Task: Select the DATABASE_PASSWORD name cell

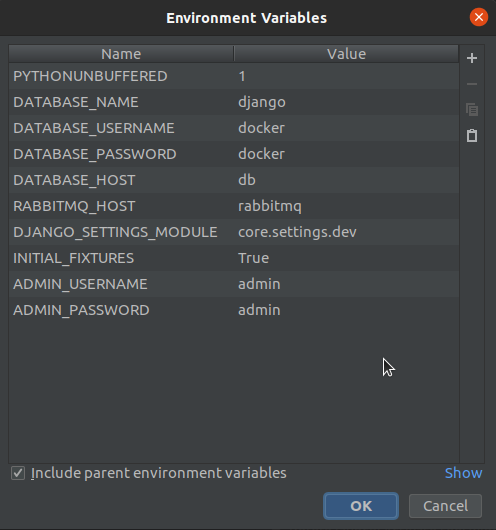Action: 121,154
